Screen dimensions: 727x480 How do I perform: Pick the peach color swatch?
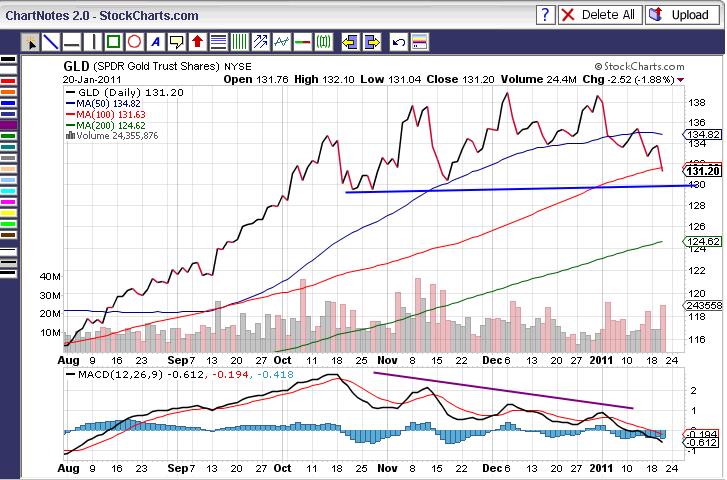[9, 169]
